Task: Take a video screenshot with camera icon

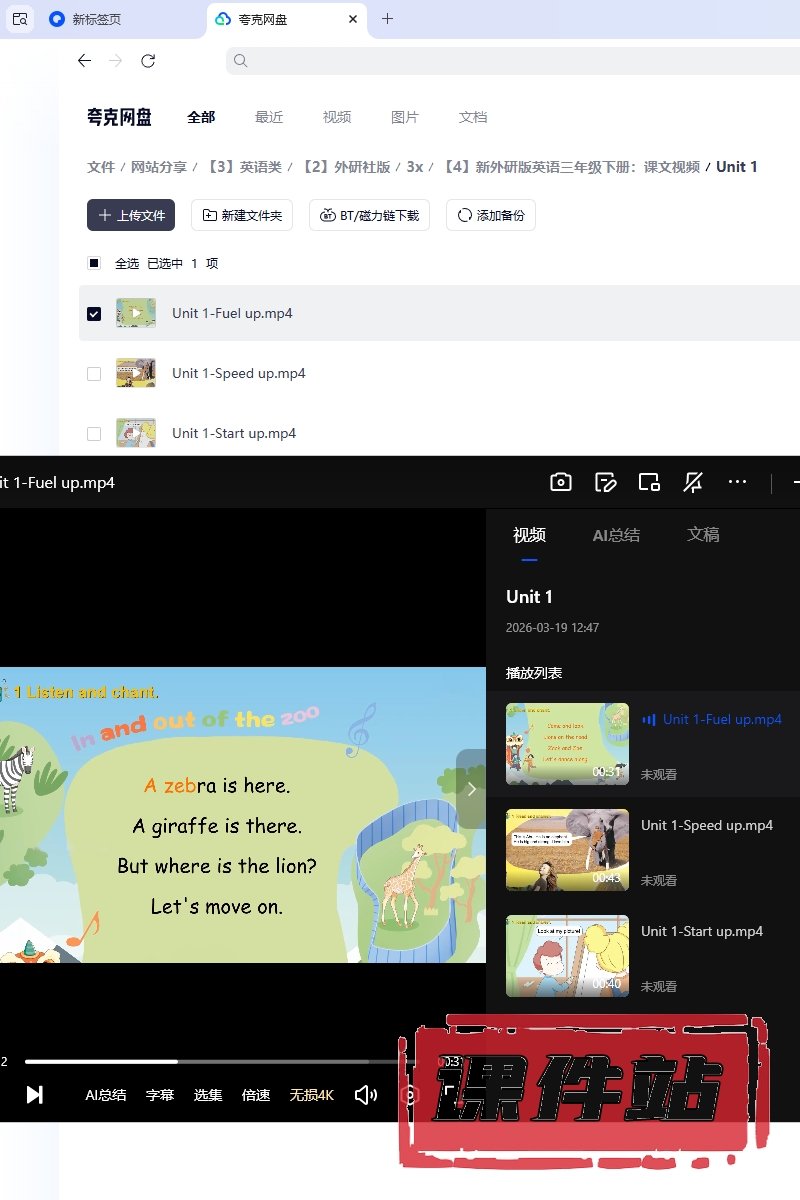Action: 561,483
